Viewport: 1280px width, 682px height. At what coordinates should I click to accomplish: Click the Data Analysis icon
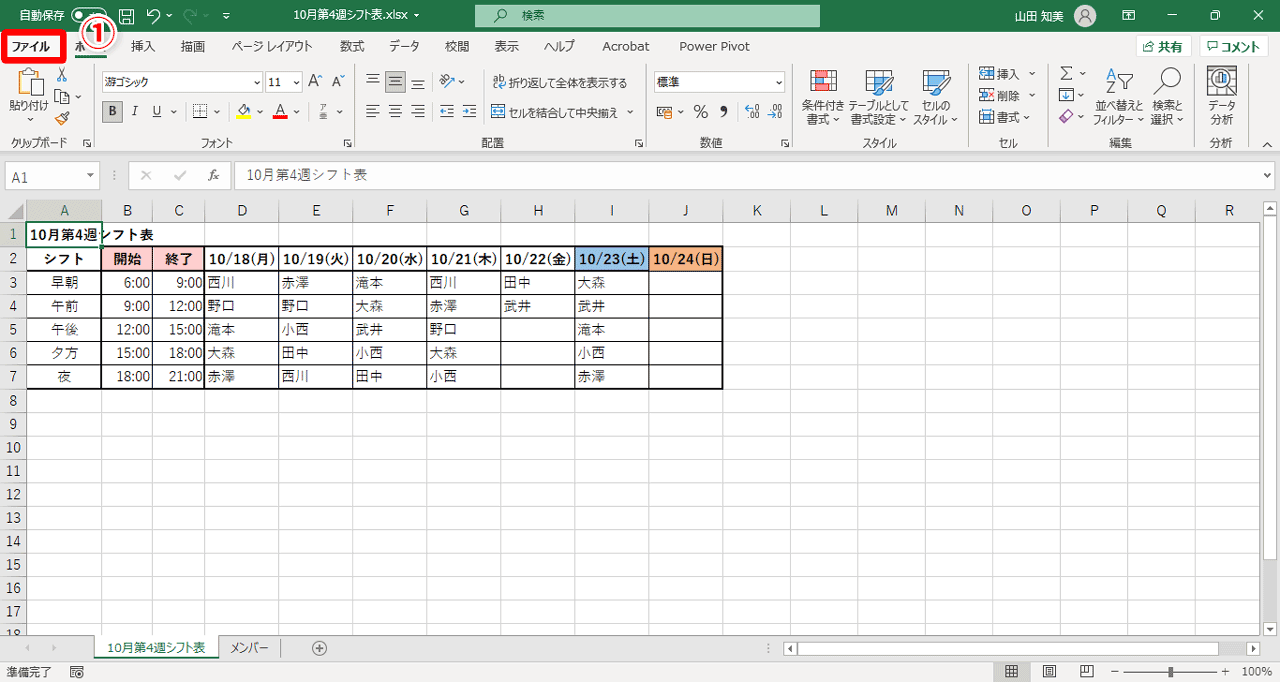(x=1221, y=96)
